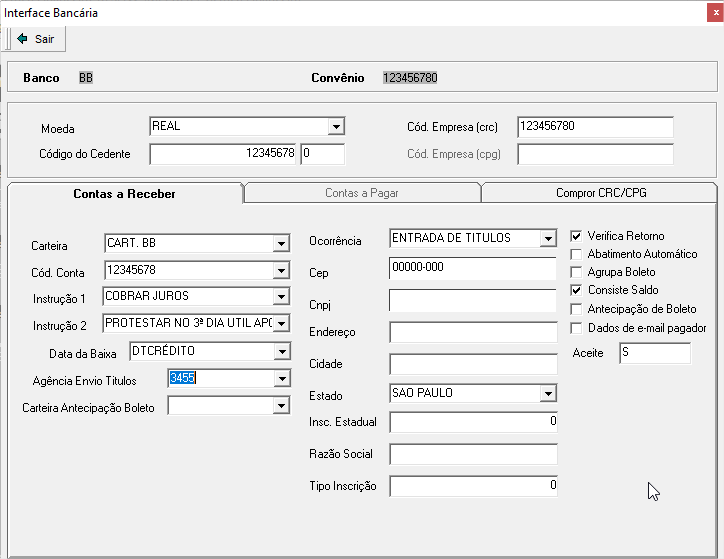The height and width of the screenshot is (559, 724).
Task: Uncheck Consiste Saldo checkbox
Action: point(576,290)
